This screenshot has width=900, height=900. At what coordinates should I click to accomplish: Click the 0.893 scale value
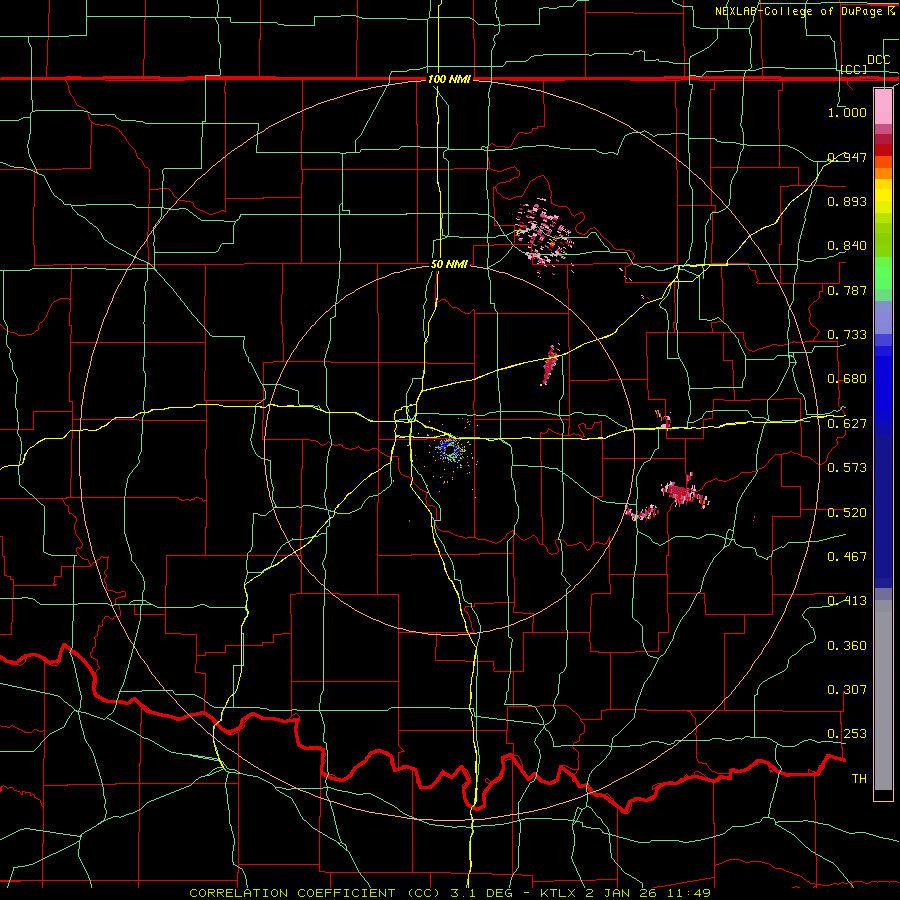[x=847, y=201]
